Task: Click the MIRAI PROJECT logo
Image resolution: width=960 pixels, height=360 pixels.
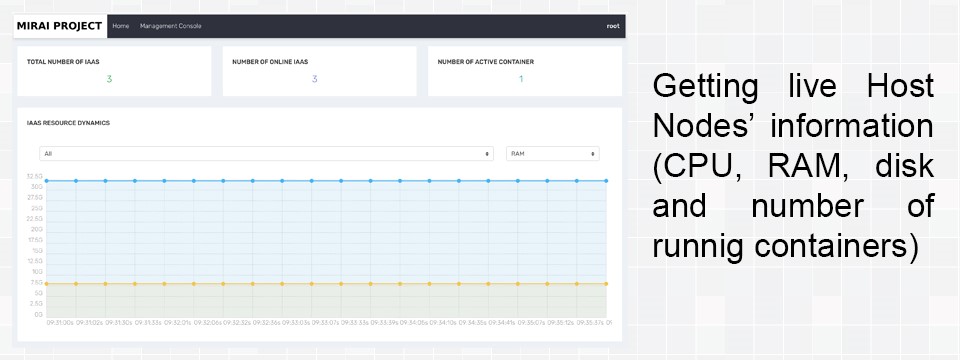Action: [59, 26]
